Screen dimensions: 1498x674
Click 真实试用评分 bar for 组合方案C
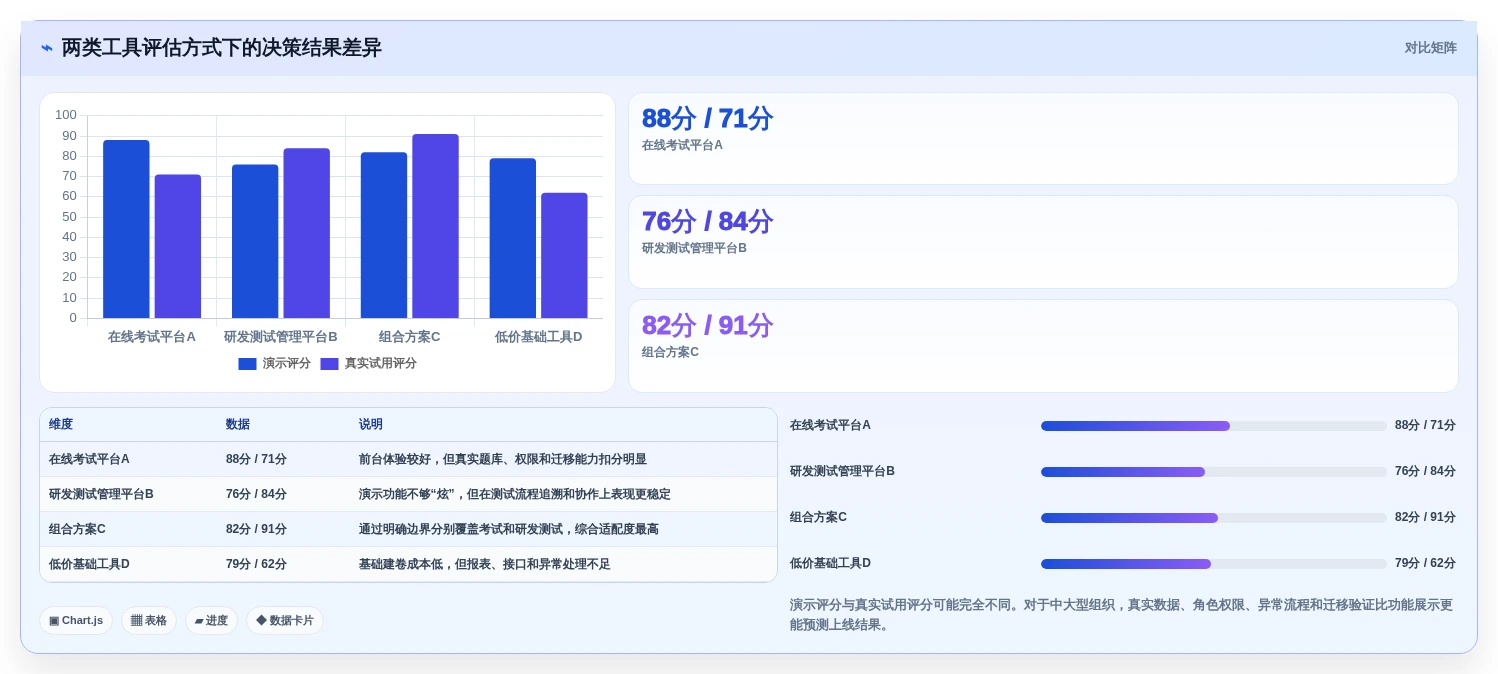click(436, 226)
